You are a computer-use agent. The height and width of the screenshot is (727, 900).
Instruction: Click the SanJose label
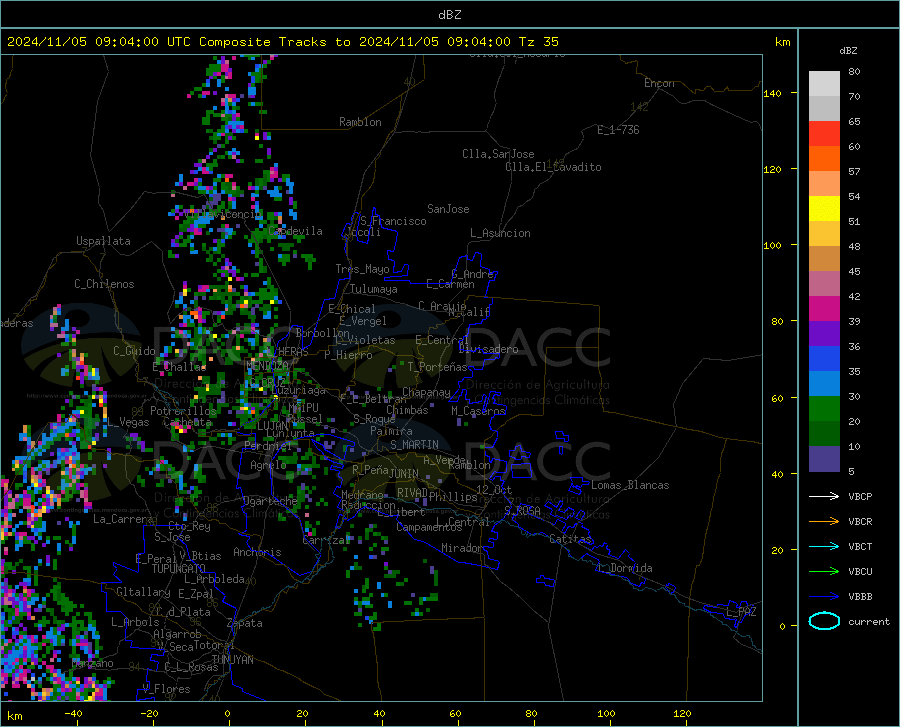448,209
